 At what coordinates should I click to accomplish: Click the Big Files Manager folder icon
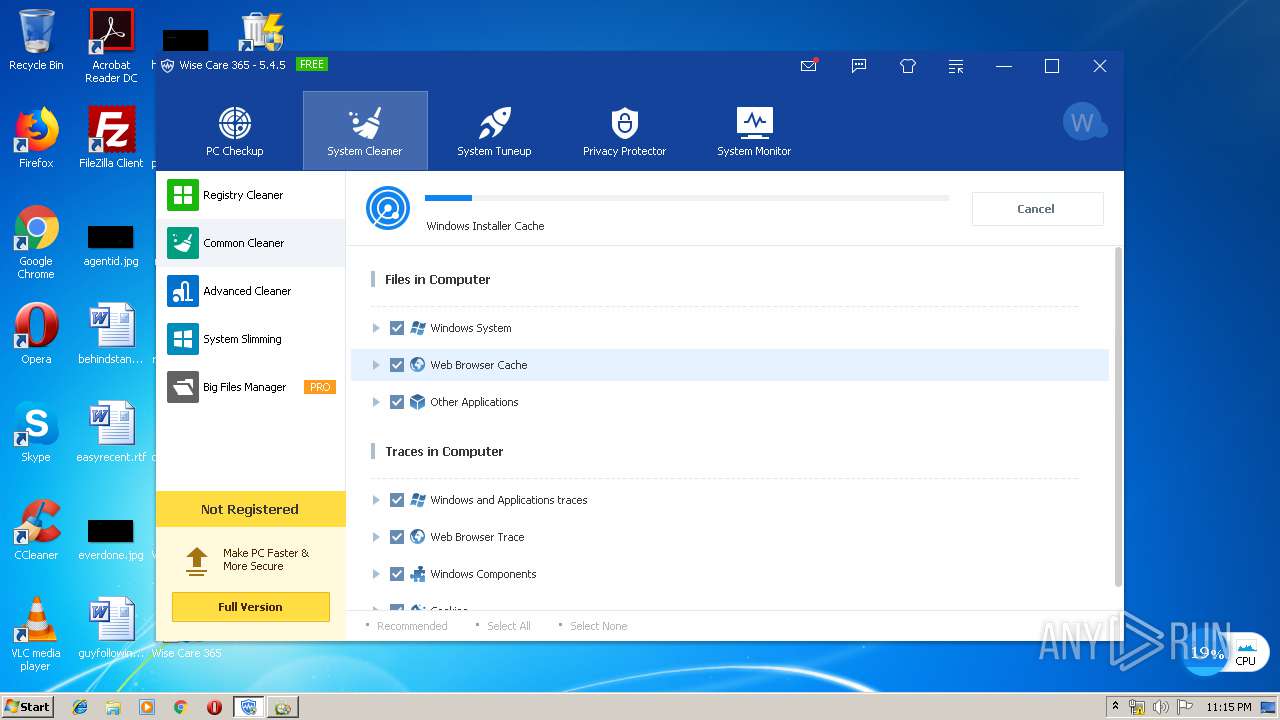click(x=183, y=387)
